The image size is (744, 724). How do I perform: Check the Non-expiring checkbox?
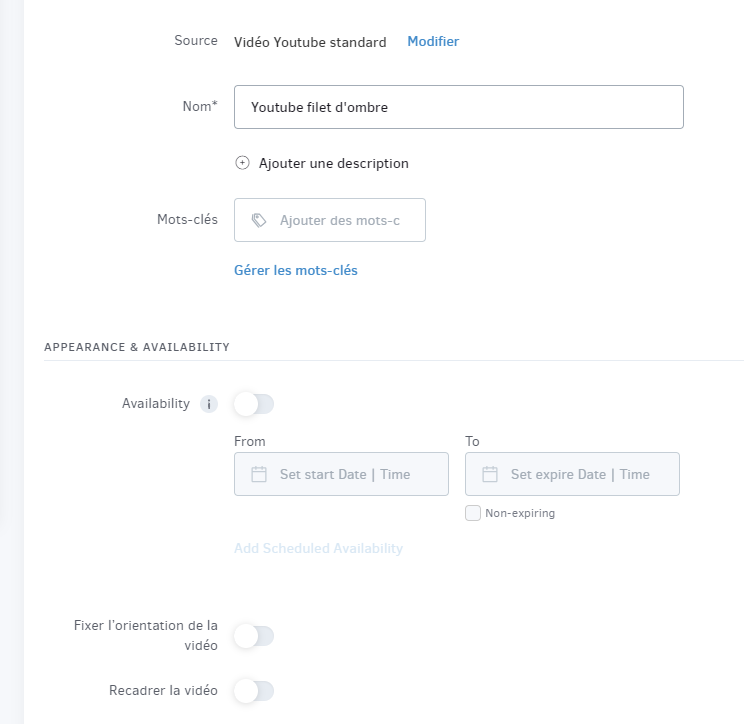(x=473, y=513)
